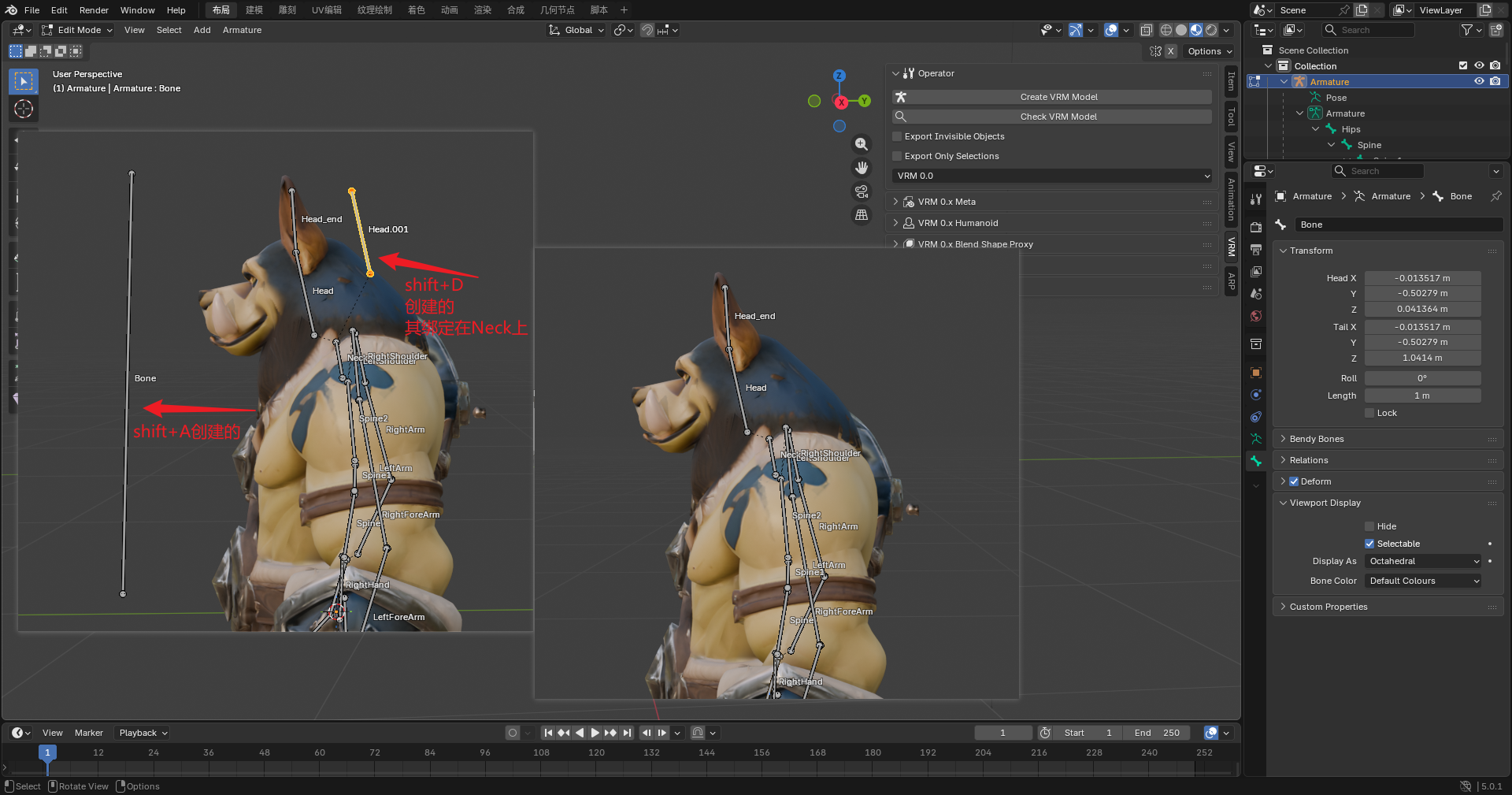Click the Check VRM Model button

[1052, 117]
